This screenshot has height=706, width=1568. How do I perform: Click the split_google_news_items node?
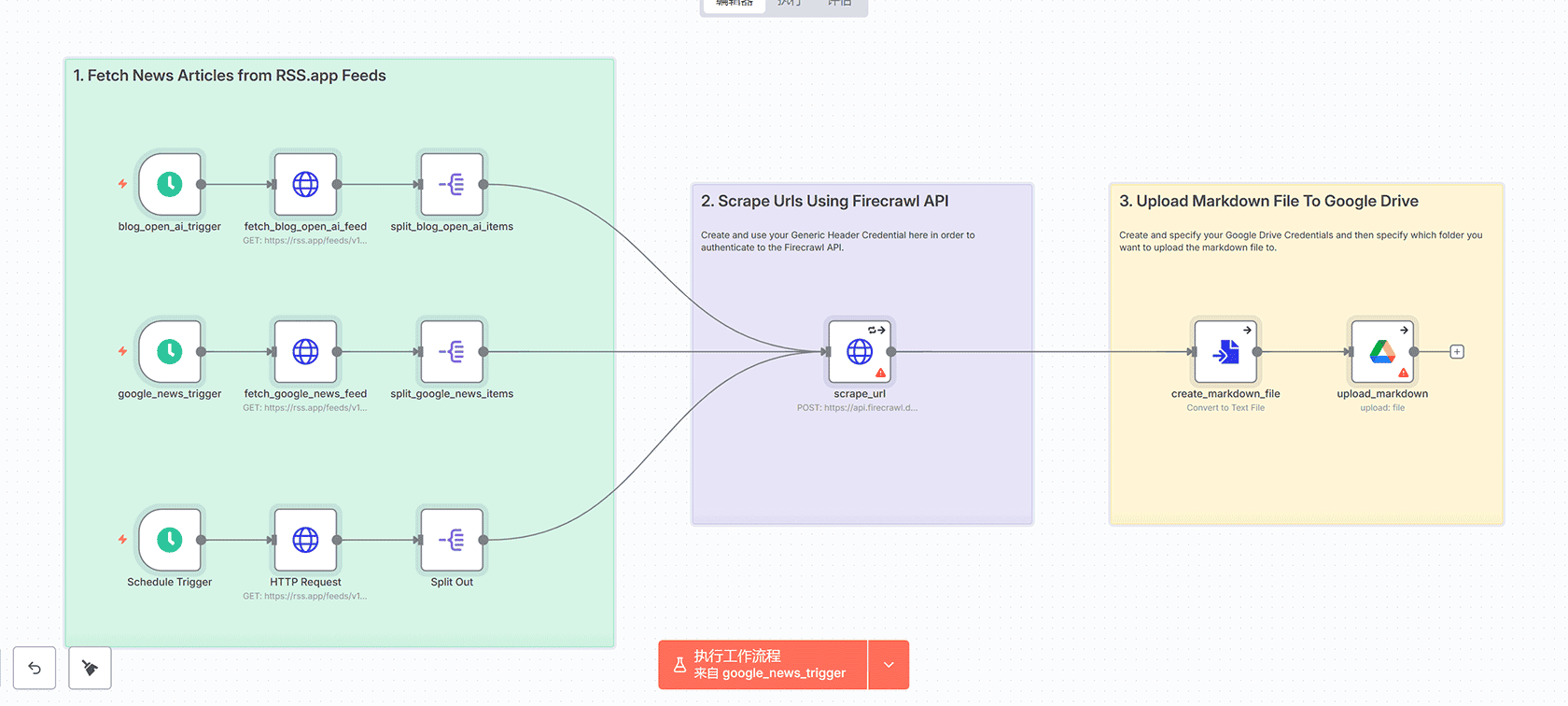pos(452,352)
